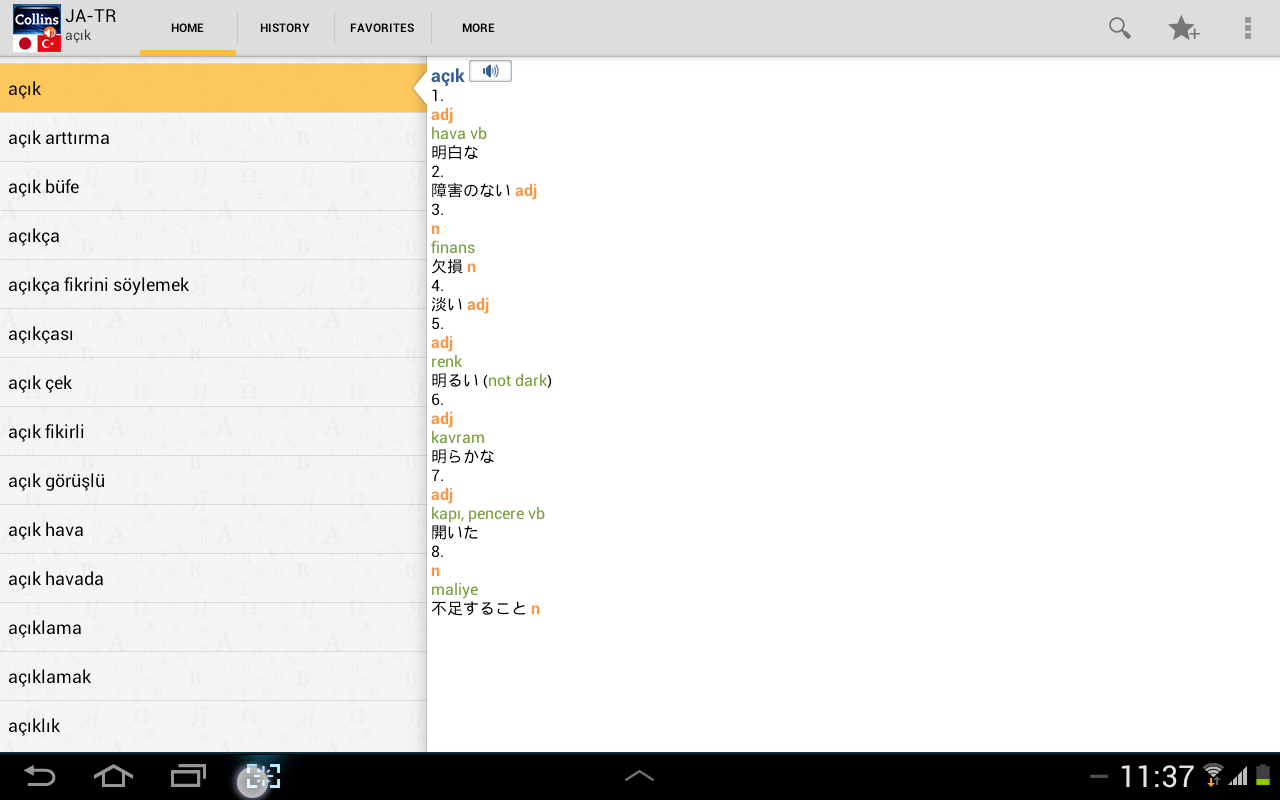
Task: Tap the chevron at bottom center
Action: [640, 773]
